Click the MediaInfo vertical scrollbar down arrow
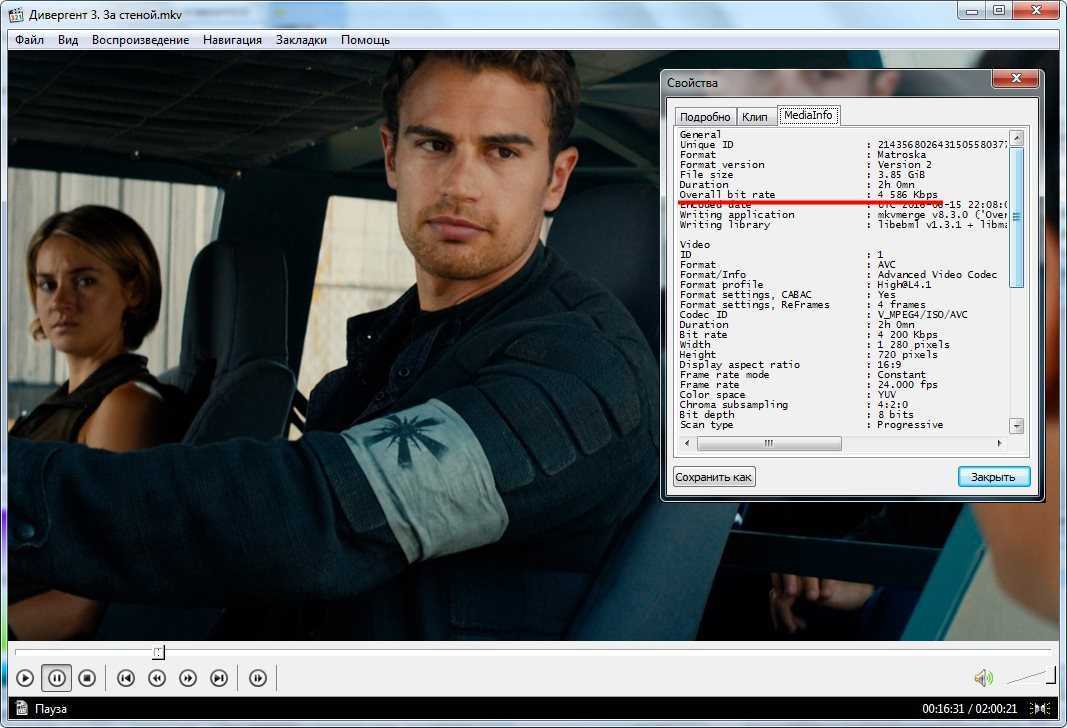The height and width of the screenshot is (728, 1067). pyautogui.click(x=1017, y=426)
